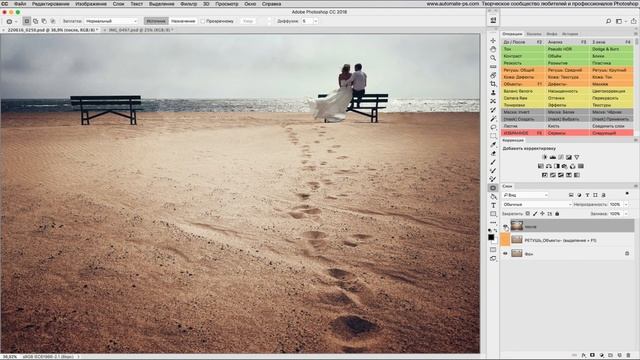Viewport: 640px width, 360px height.
Task: Add a Black & White adjustment
Action: pos(556,166)
